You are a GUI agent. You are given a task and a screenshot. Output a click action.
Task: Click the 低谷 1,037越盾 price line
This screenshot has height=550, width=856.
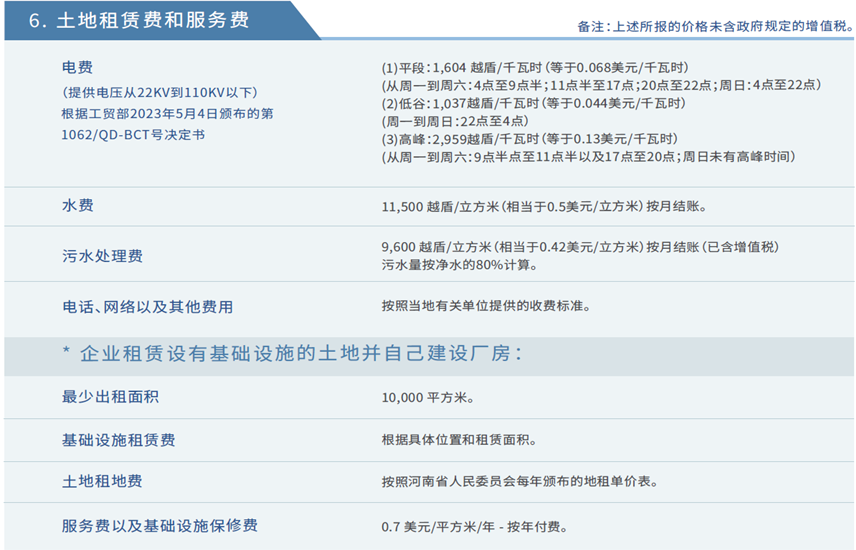coord(533,104)
